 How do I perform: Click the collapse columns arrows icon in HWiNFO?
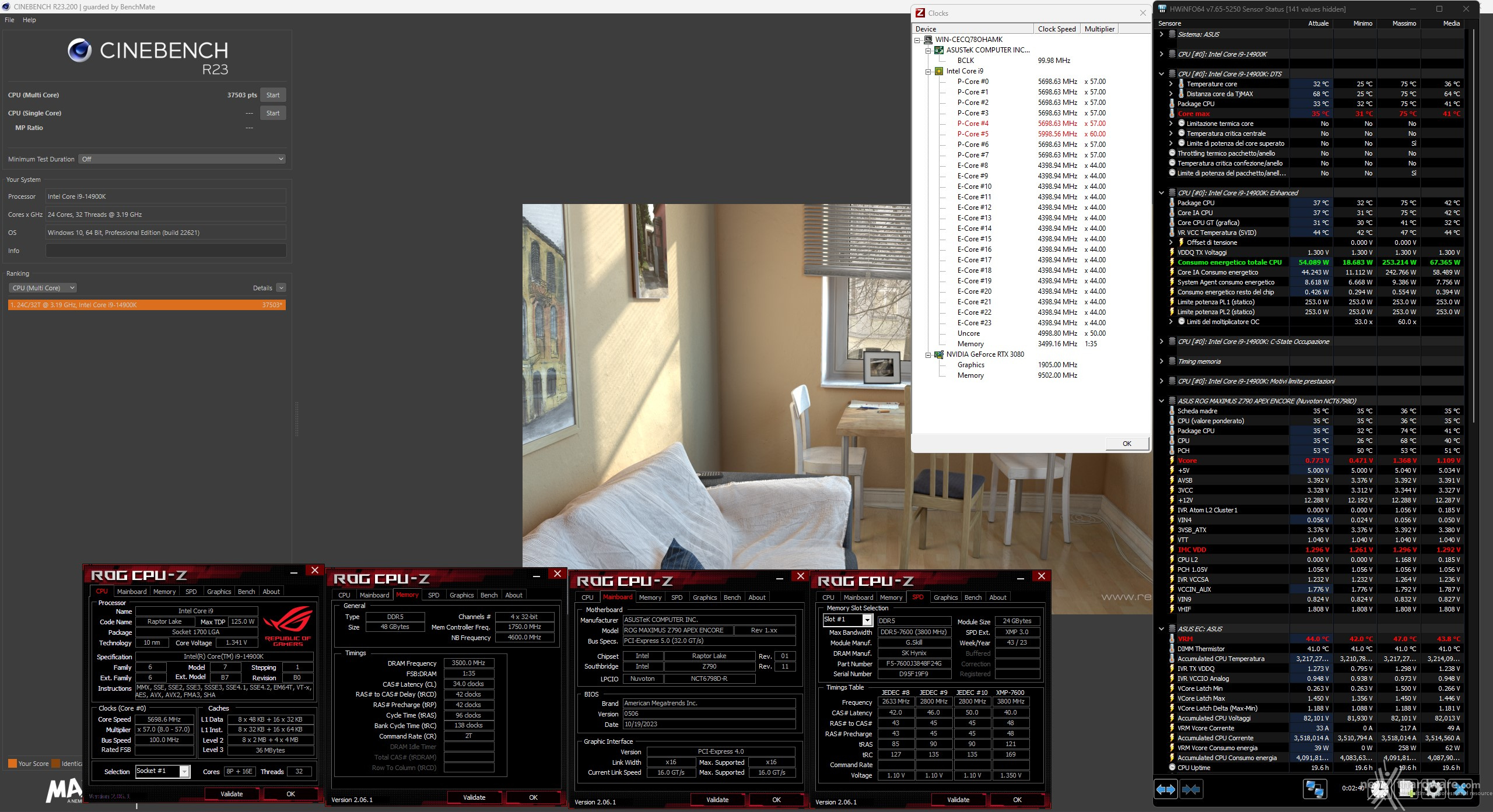1191,789
